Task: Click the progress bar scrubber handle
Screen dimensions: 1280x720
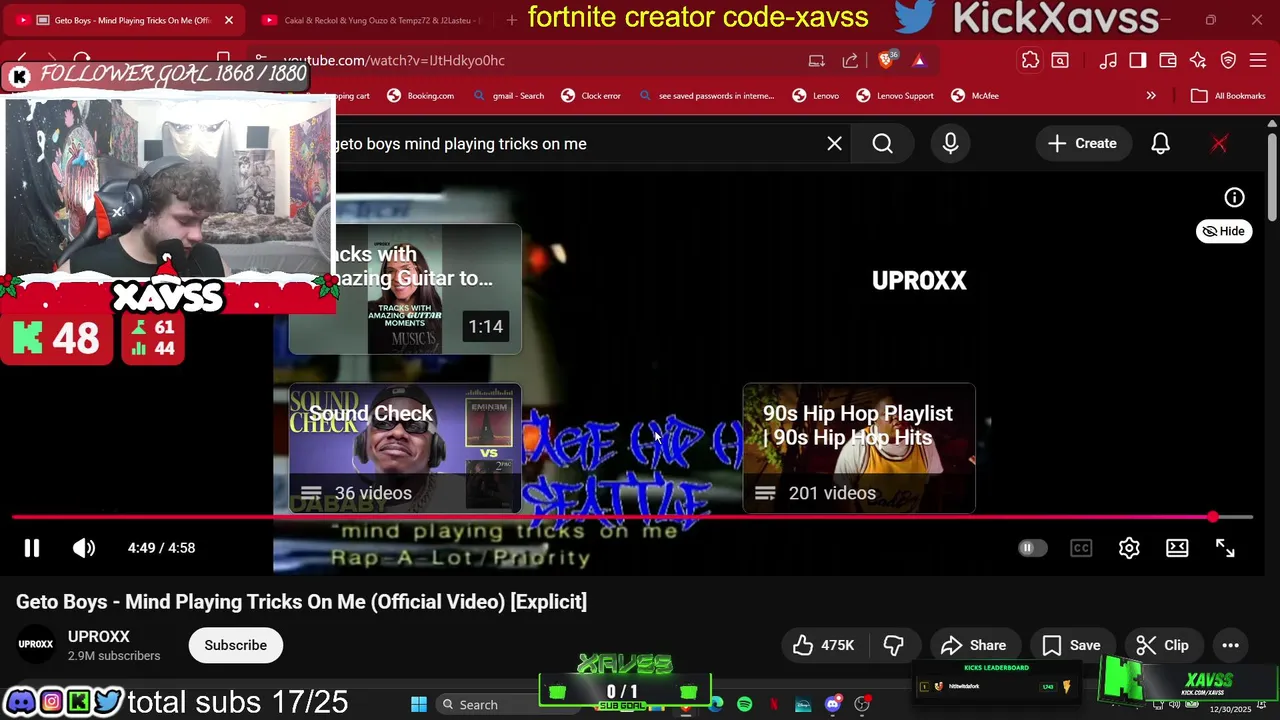Action: [1213, 517]
